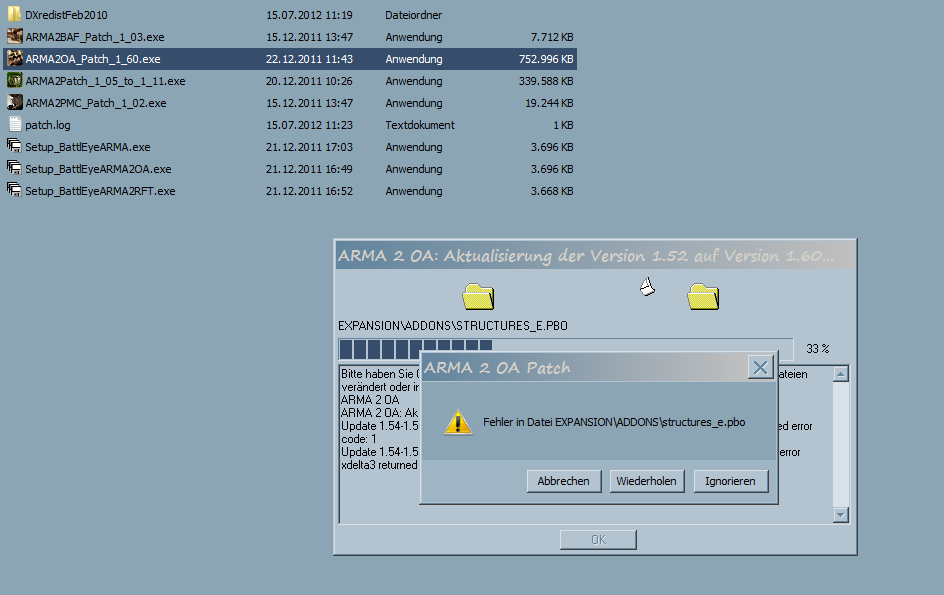This screenshot has width=944, height=595.
Task: Select file name ARMA2Patch_1_05_to_1_11.exe
Action: [x=105, y=81]
